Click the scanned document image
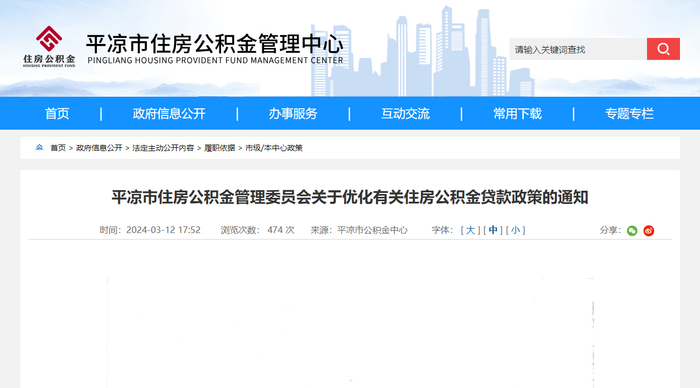 coord(350,332)
